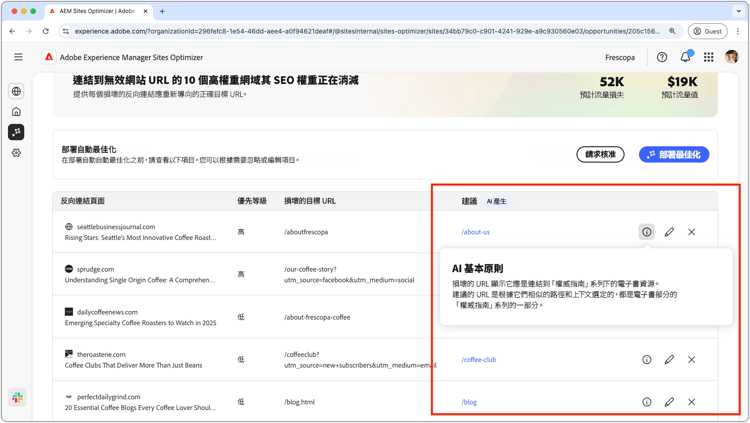Image resolution: width=750 pixels, height=423 pixels.
Task: Open the help question mark icon
Action: (x=662, y=57)
